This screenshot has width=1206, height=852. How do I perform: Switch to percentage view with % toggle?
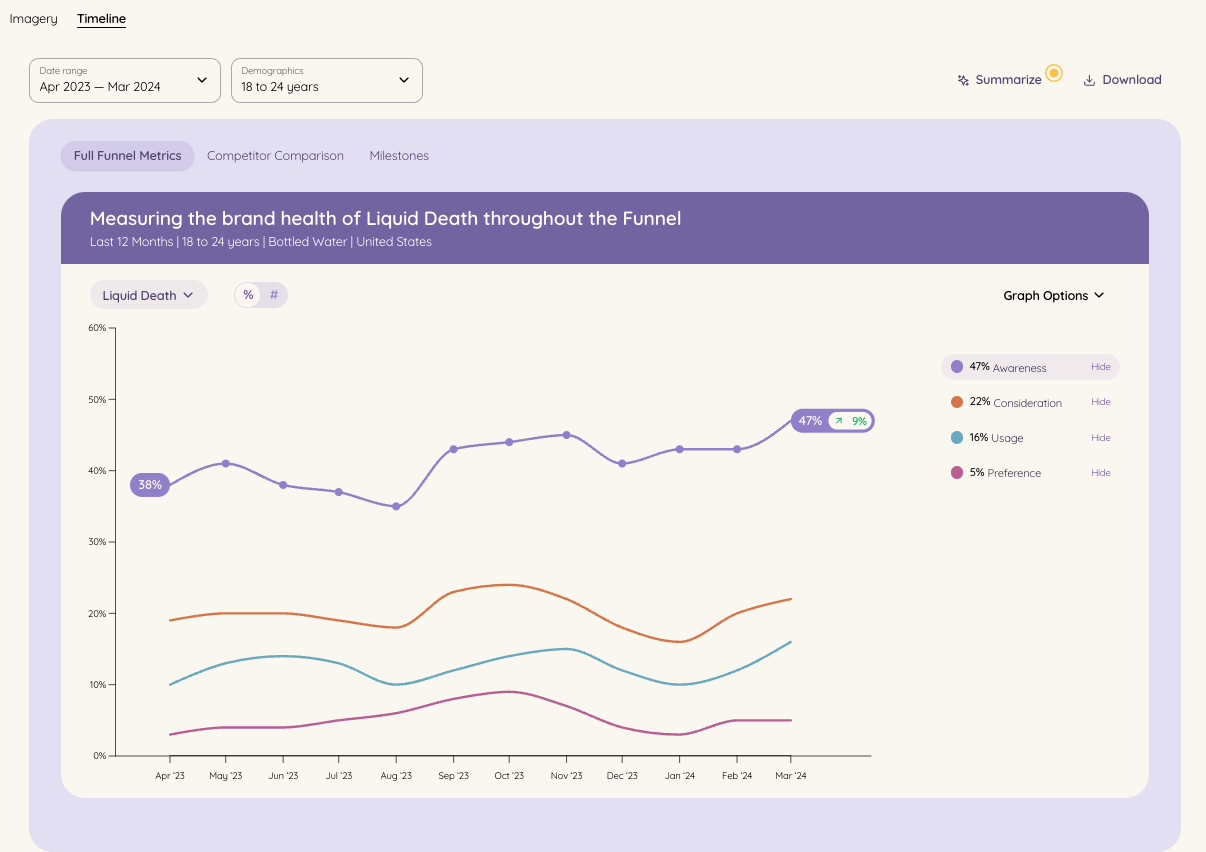pos(248,295)
